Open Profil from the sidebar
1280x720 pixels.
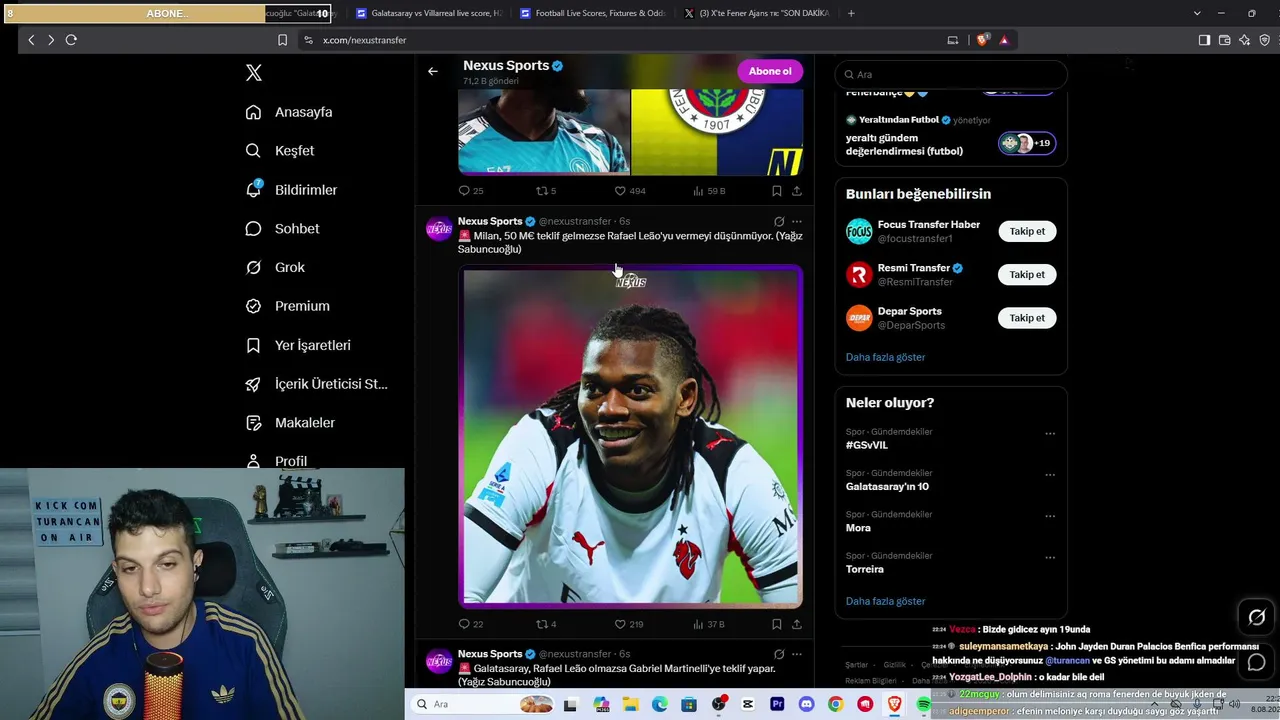click(276, 461)
